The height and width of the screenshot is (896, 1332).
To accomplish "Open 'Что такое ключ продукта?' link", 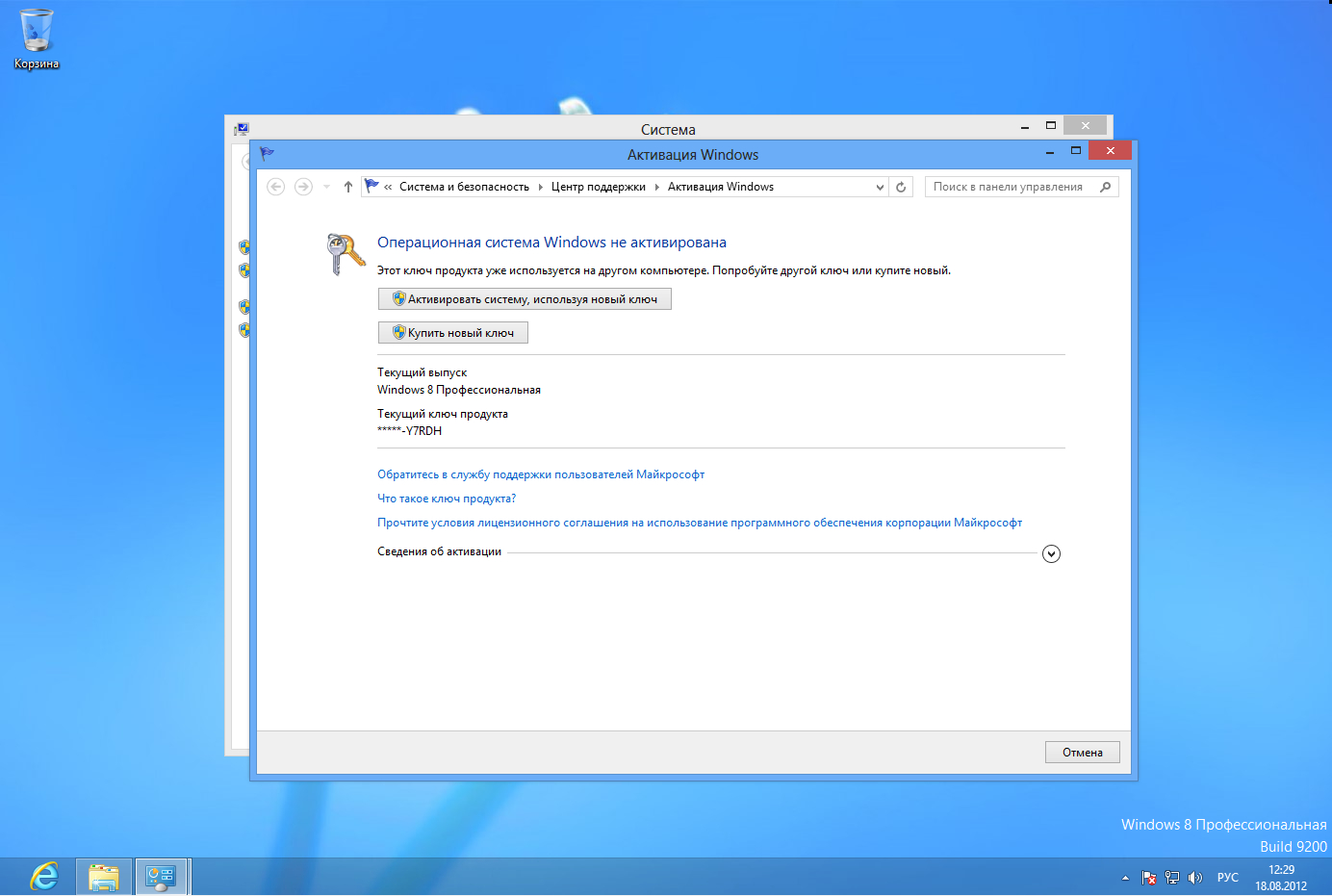I will (447, 499).
